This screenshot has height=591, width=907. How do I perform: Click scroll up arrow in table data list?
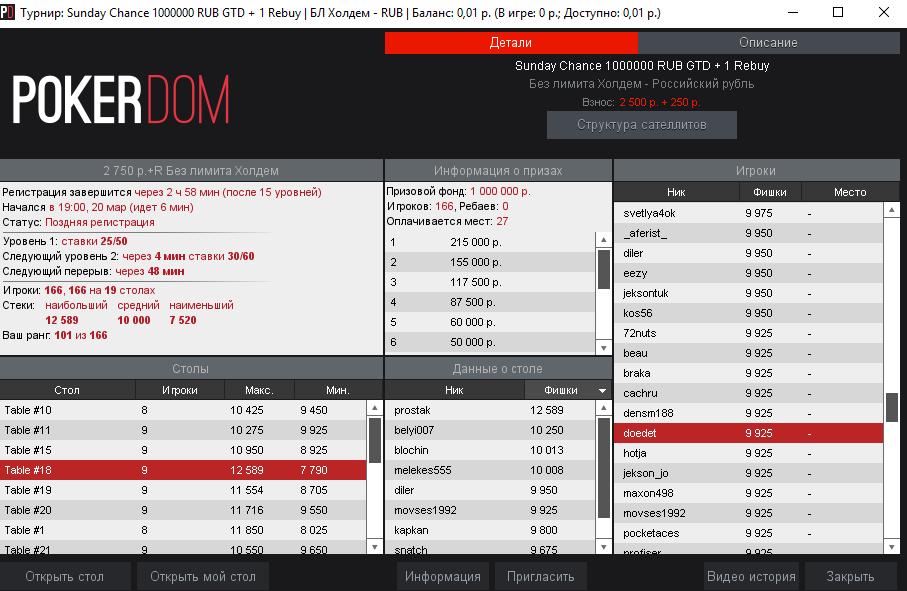click(603, 408)
